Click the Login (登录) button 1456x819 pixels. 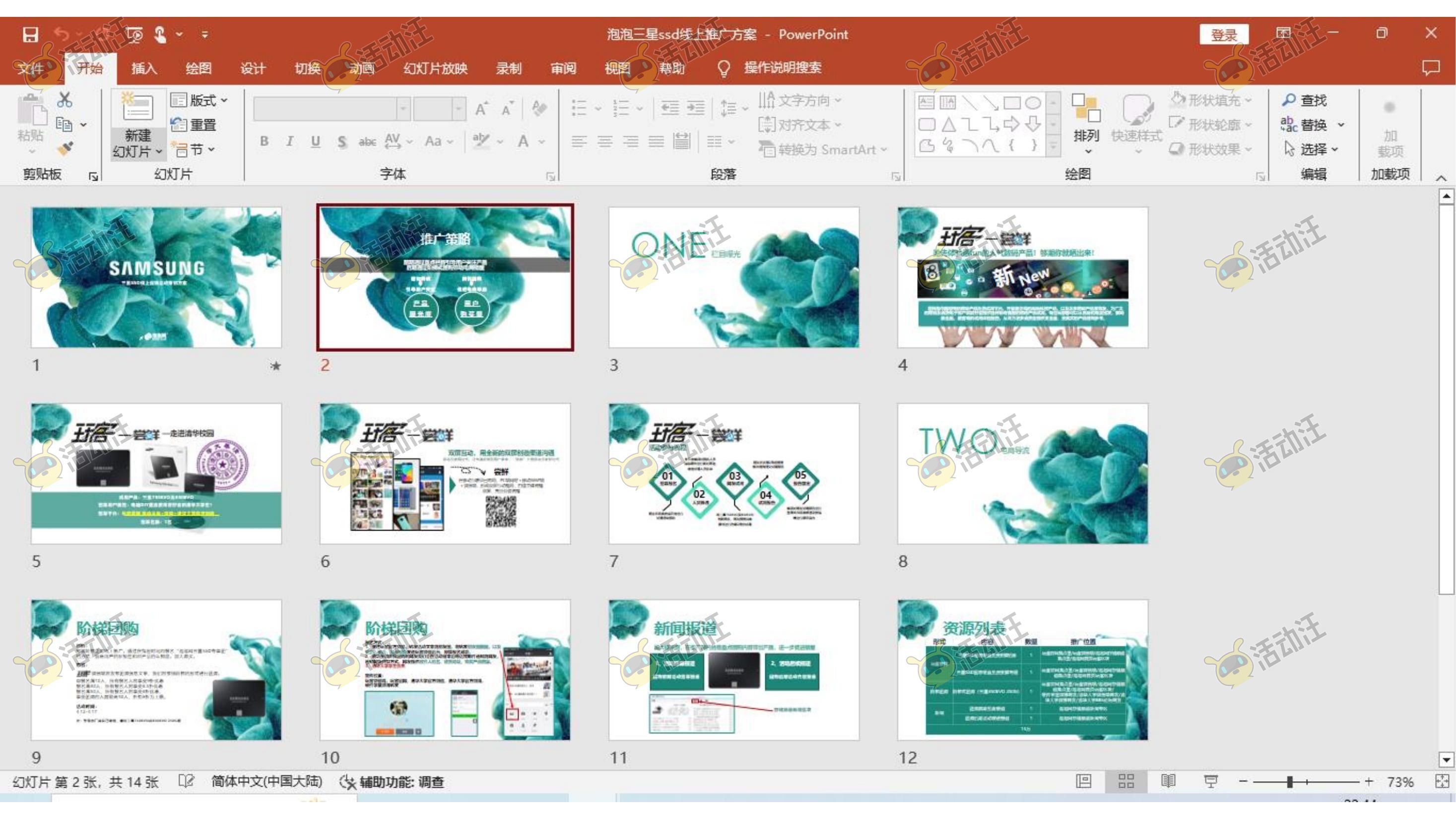1224,35
